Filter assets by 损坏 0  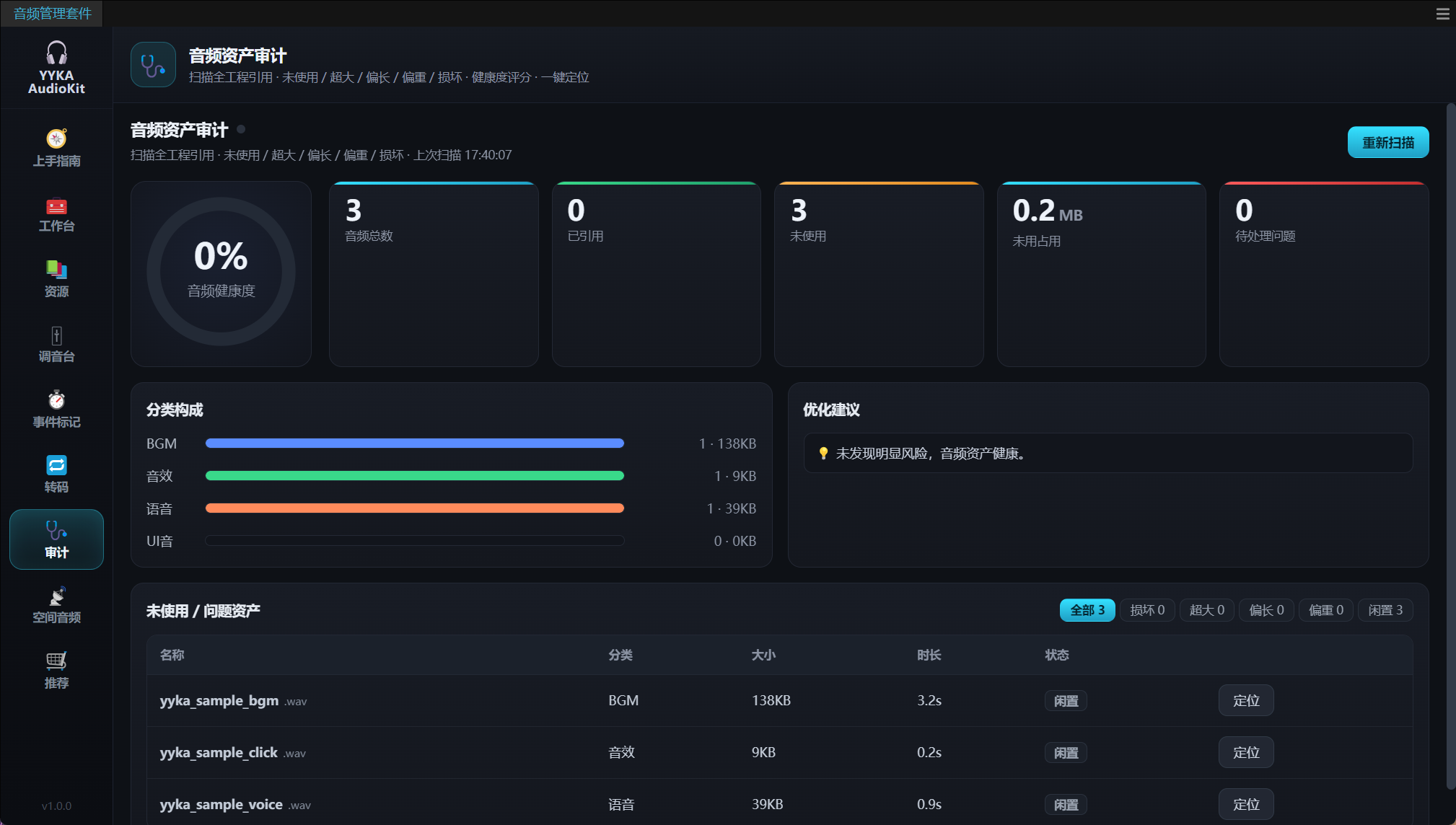pyautogui.click(x=1147, y=610)
